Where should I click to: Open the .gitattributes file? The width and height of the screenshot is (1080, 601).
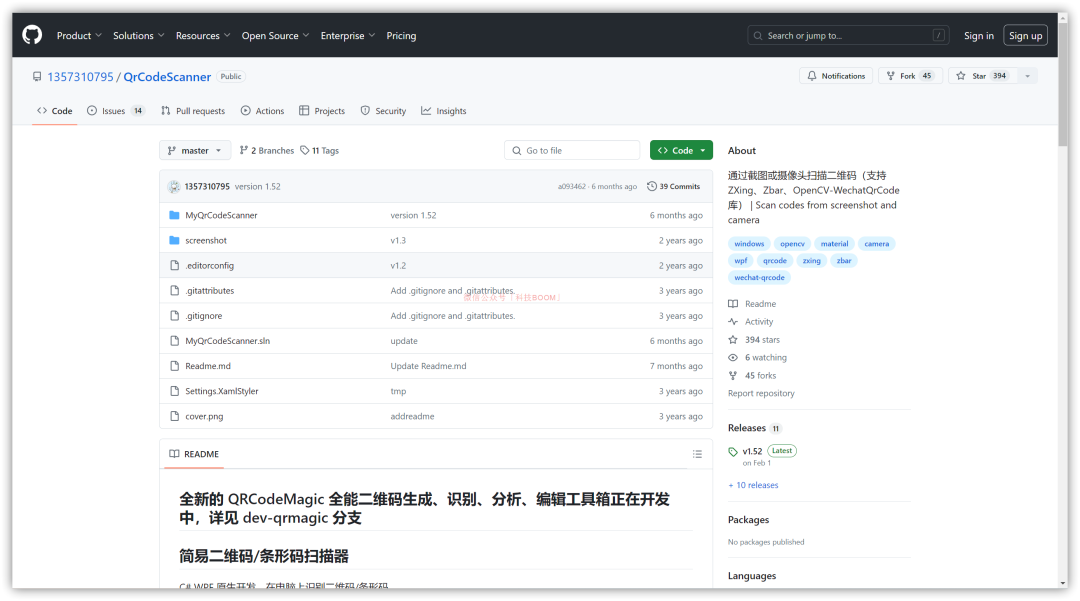coord(209,291)
